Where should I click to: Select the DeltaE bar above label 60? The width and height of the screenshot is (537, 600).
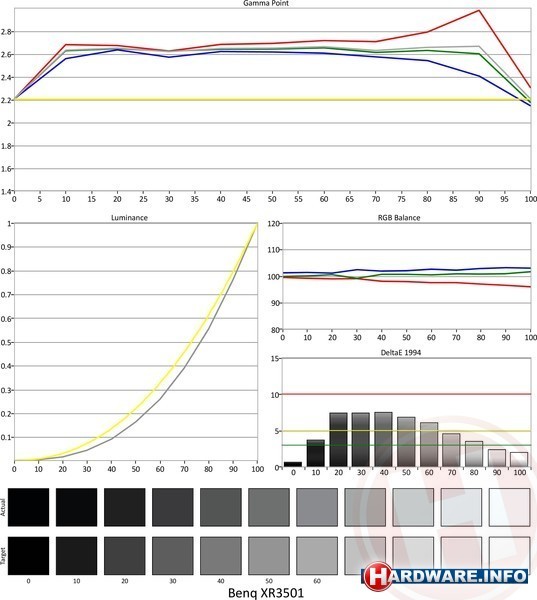point(429,445)
